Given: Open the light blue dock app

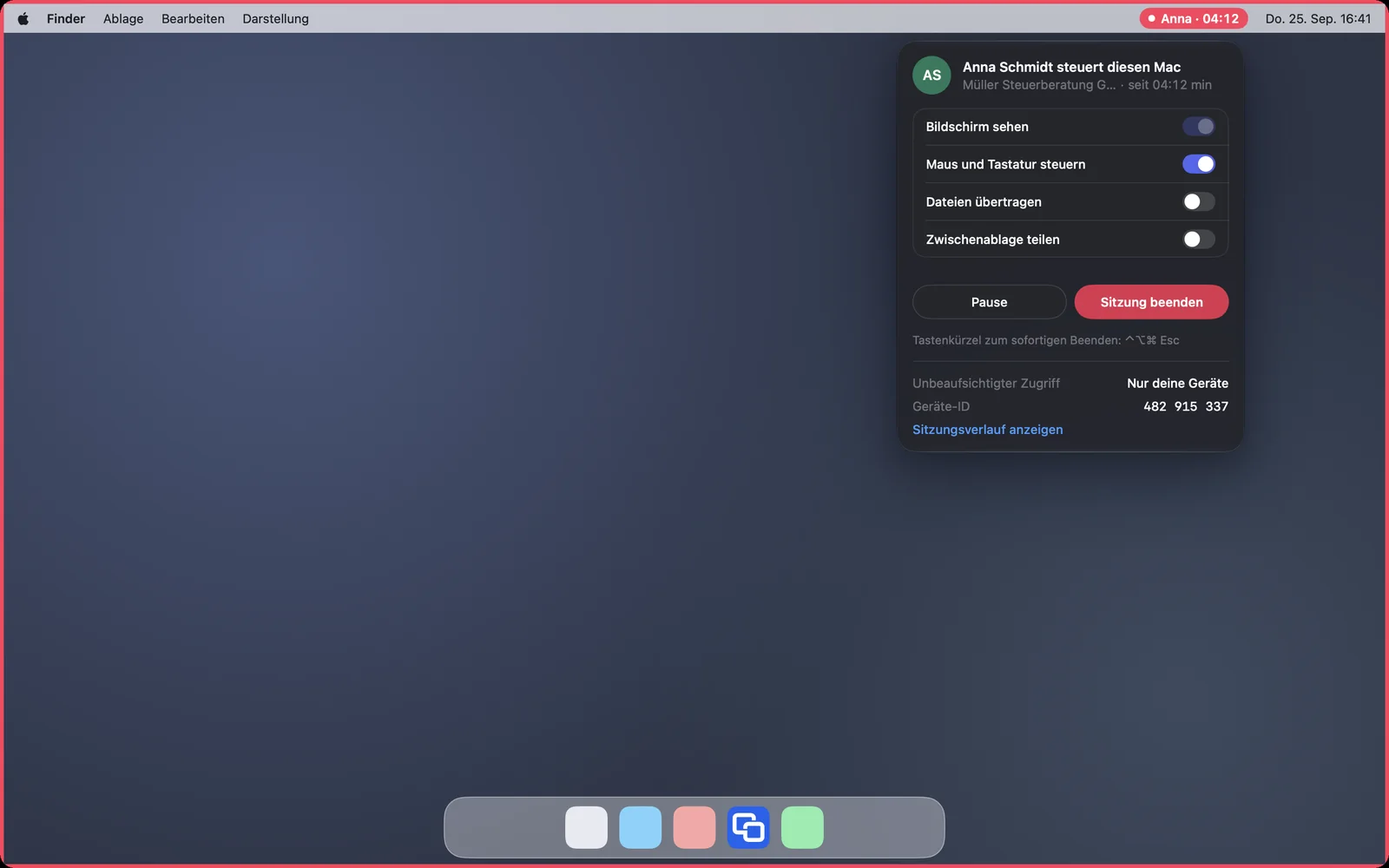Looking at the screenshot, I should coord(641,827).
